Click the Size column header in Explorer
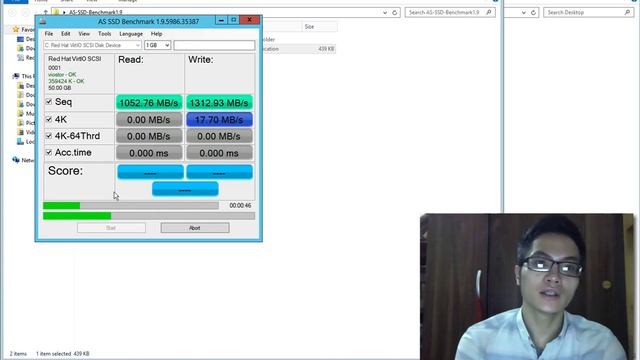The width and height of the screenshot is (640, 360). click(319, 27)
